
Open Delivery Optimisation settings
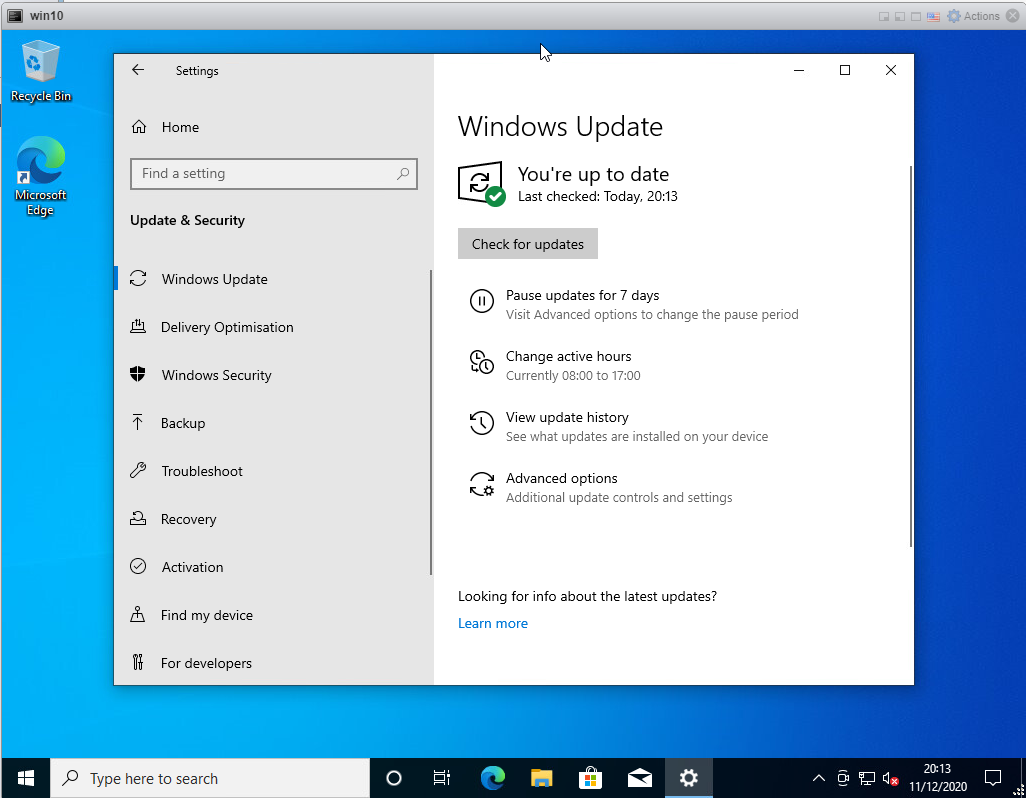(227, 327)
